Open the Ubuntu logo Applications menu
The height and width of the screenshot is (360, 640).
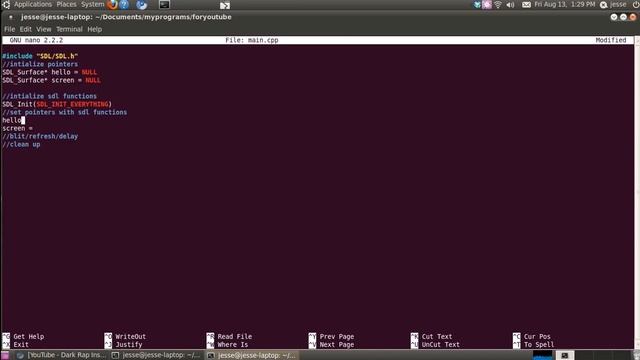pos(6,4)
